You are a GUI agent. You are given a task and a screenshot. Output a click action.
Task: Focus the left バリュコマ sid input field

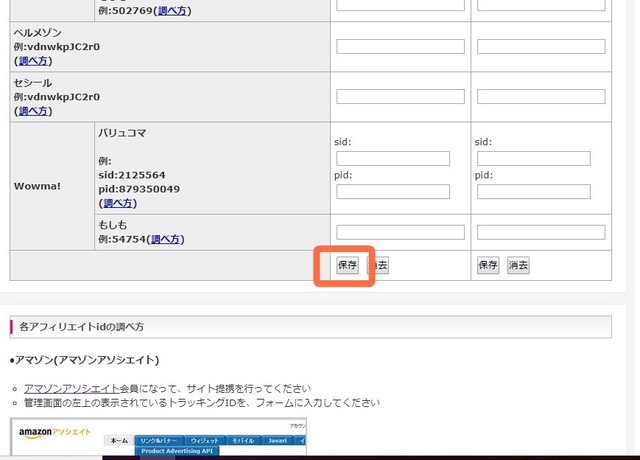point(393,158)
